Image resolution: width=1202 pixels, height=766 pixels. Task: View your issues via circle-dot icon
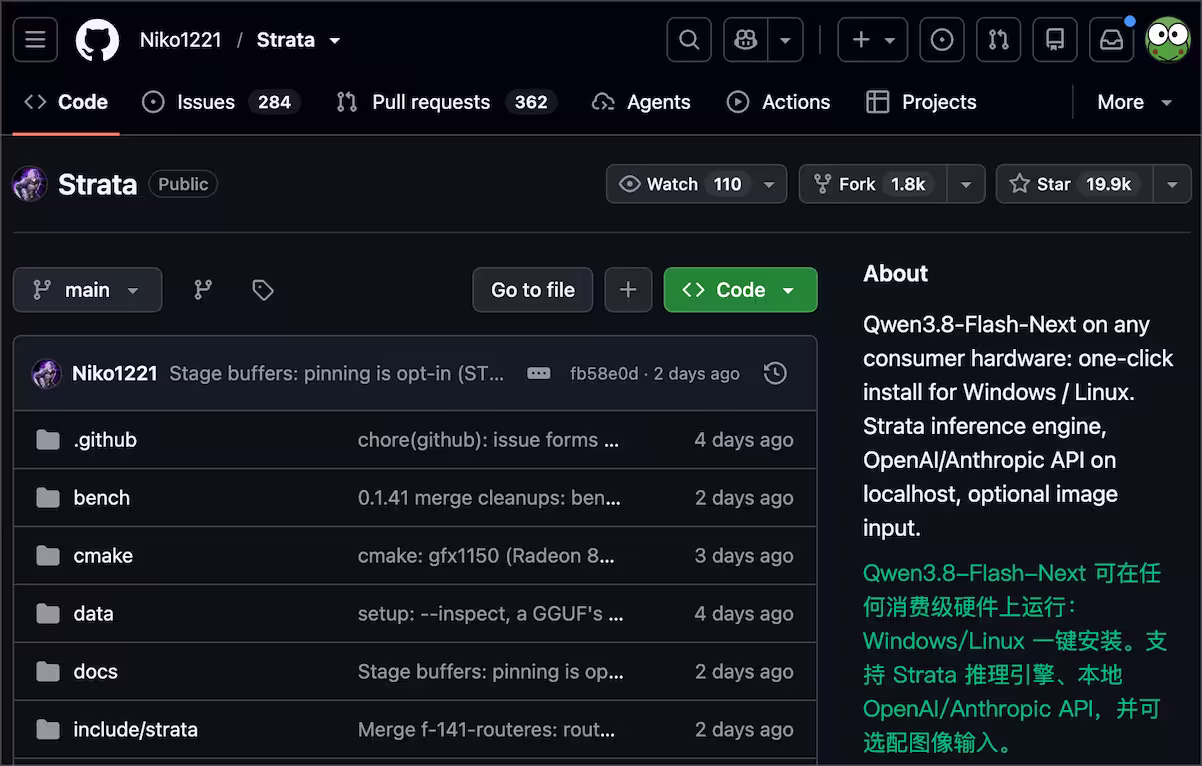tap(942, 40)
